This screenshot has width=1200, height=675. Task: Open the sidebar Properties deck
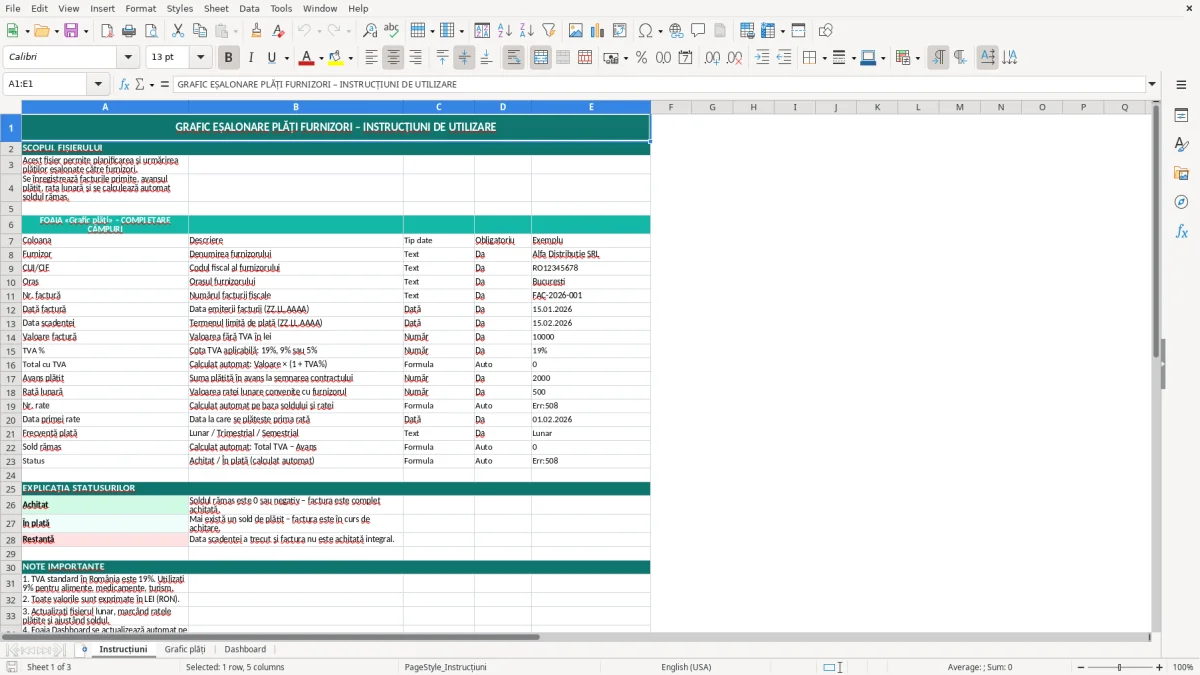pos(1181,116)
